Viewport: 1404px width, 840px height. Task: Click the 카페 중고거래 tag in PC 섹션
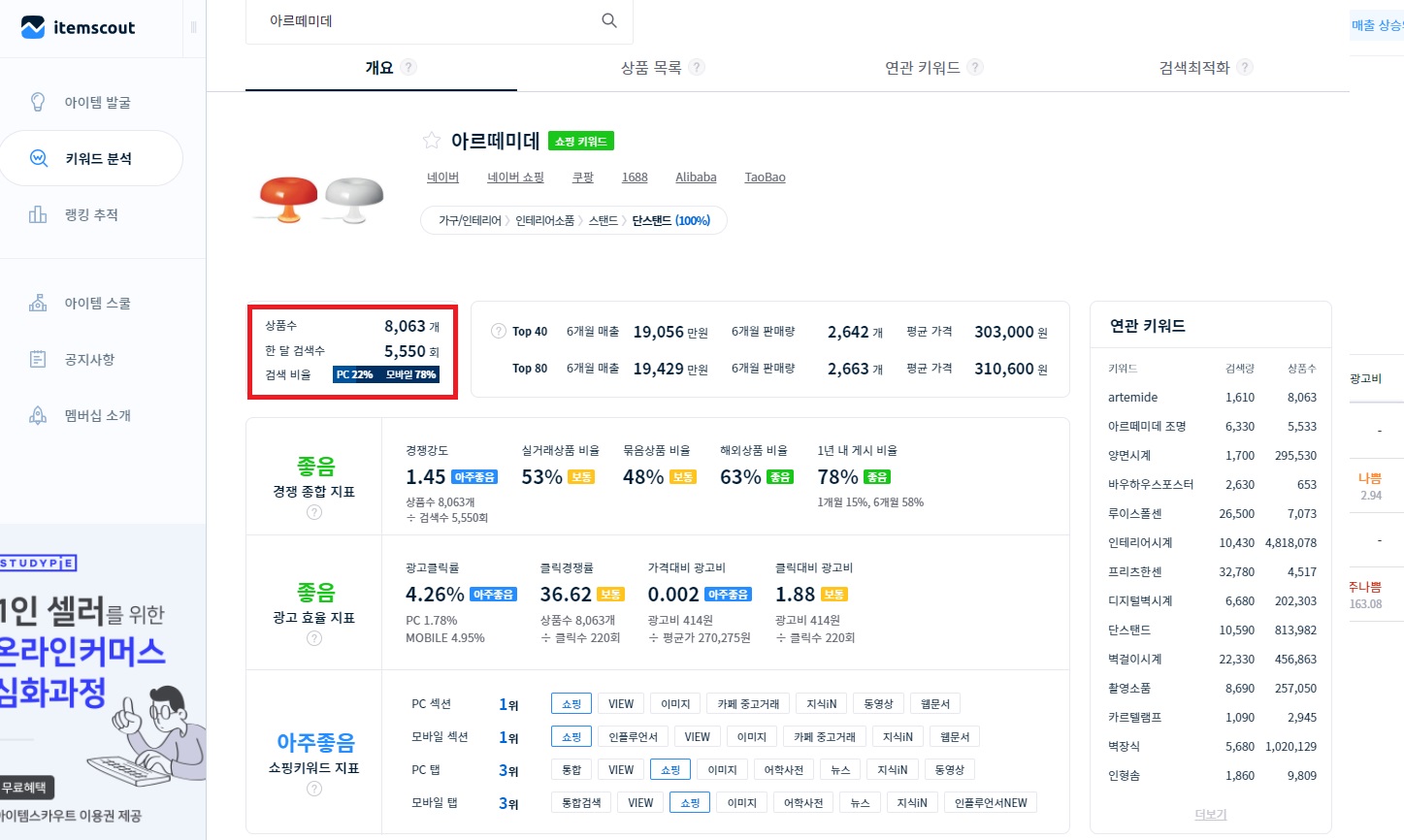(748, 703)
